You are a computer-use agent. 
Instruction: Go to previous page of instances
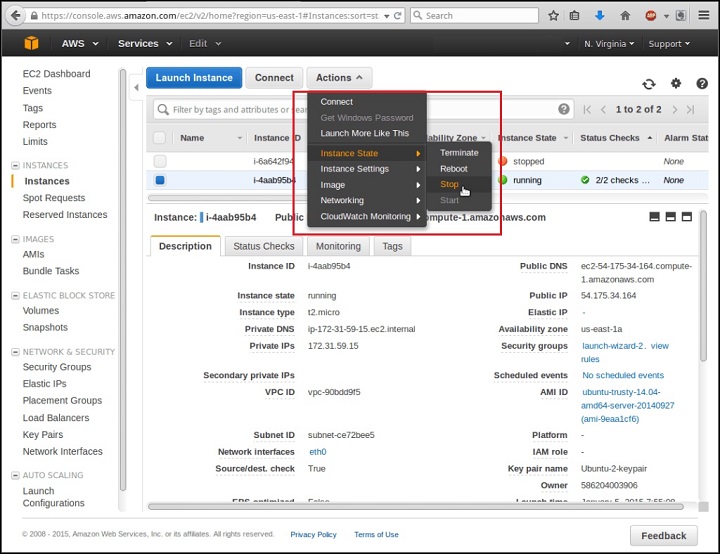[603, 109]
